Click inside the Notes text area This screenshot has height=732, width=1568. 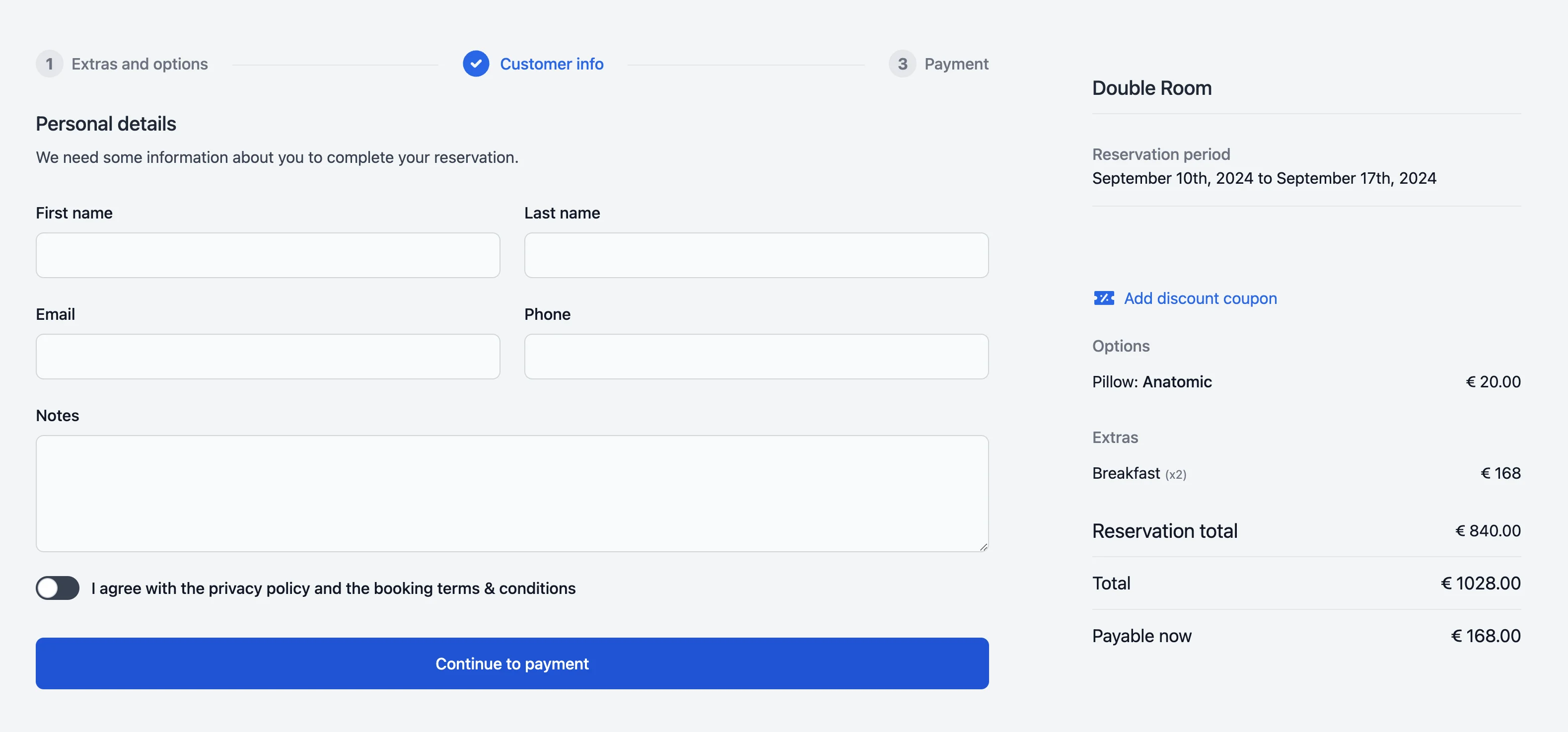point(512,493)
